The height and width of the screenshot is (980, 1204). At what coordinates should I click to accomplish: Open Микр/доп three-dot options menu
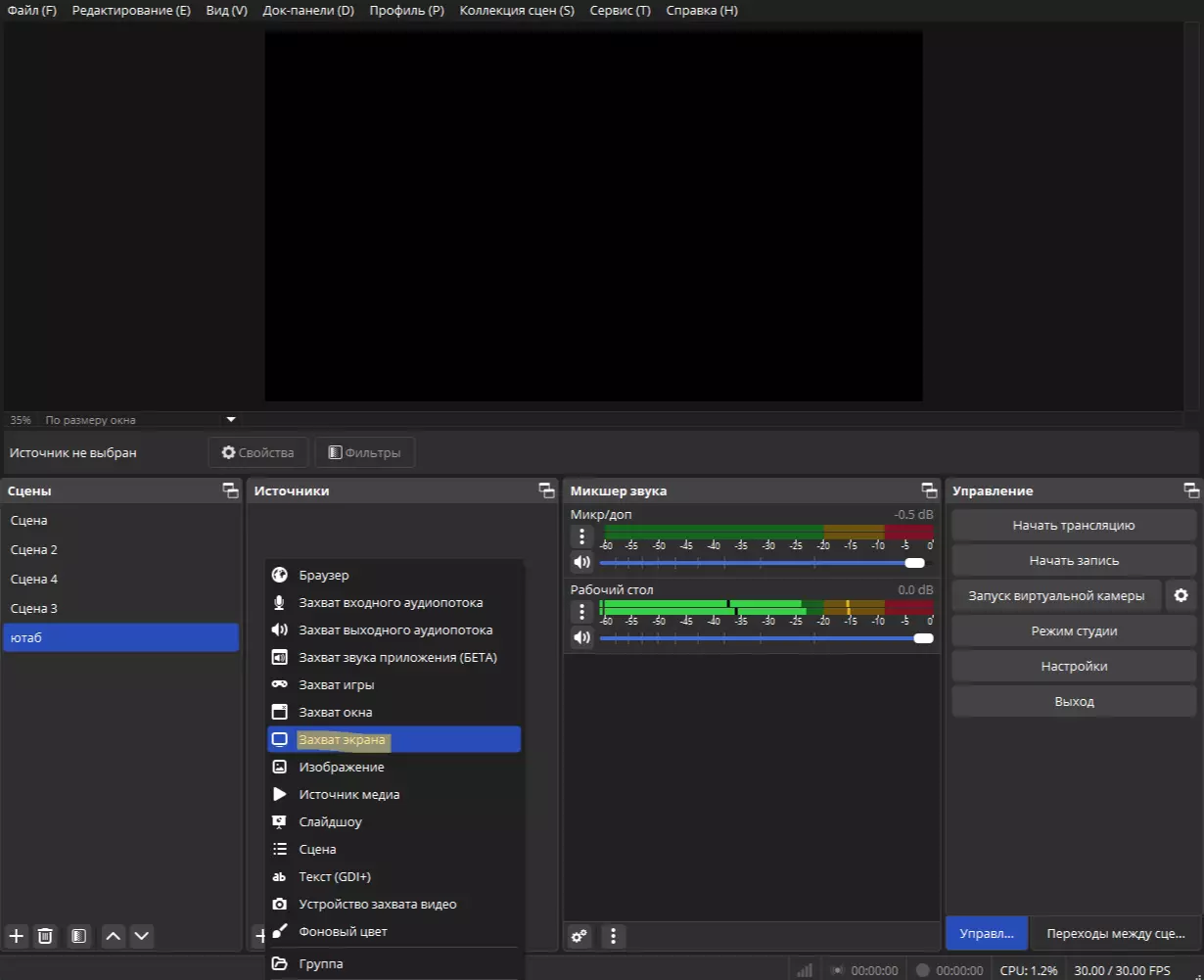[582, 537]
